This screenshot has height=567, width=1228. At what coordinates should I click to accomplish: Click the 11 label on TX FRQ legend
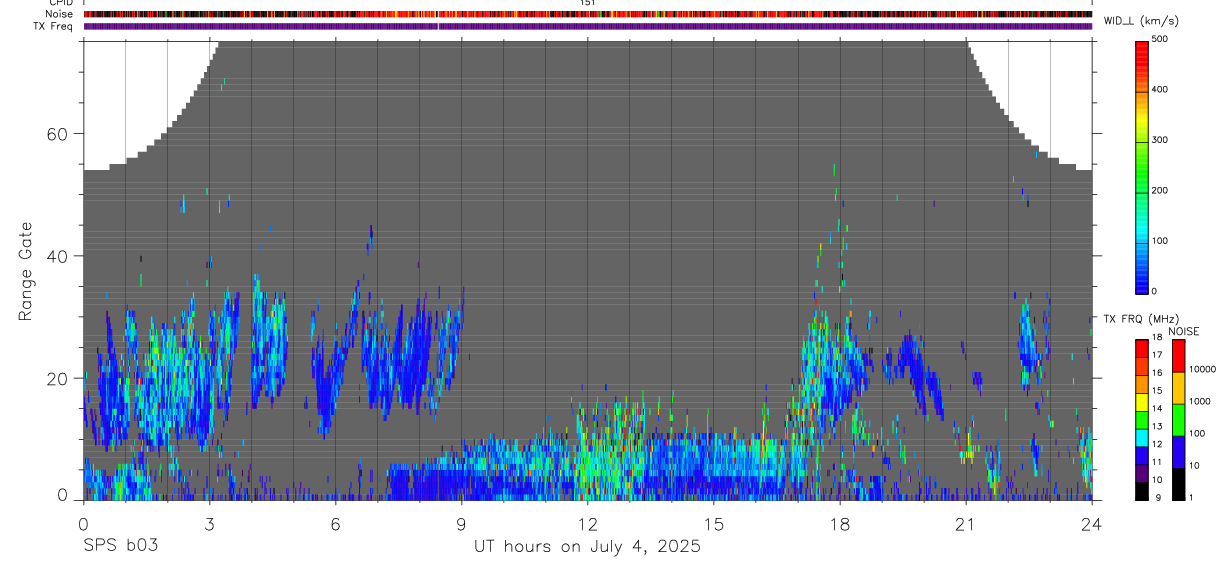coord(1157,462)
